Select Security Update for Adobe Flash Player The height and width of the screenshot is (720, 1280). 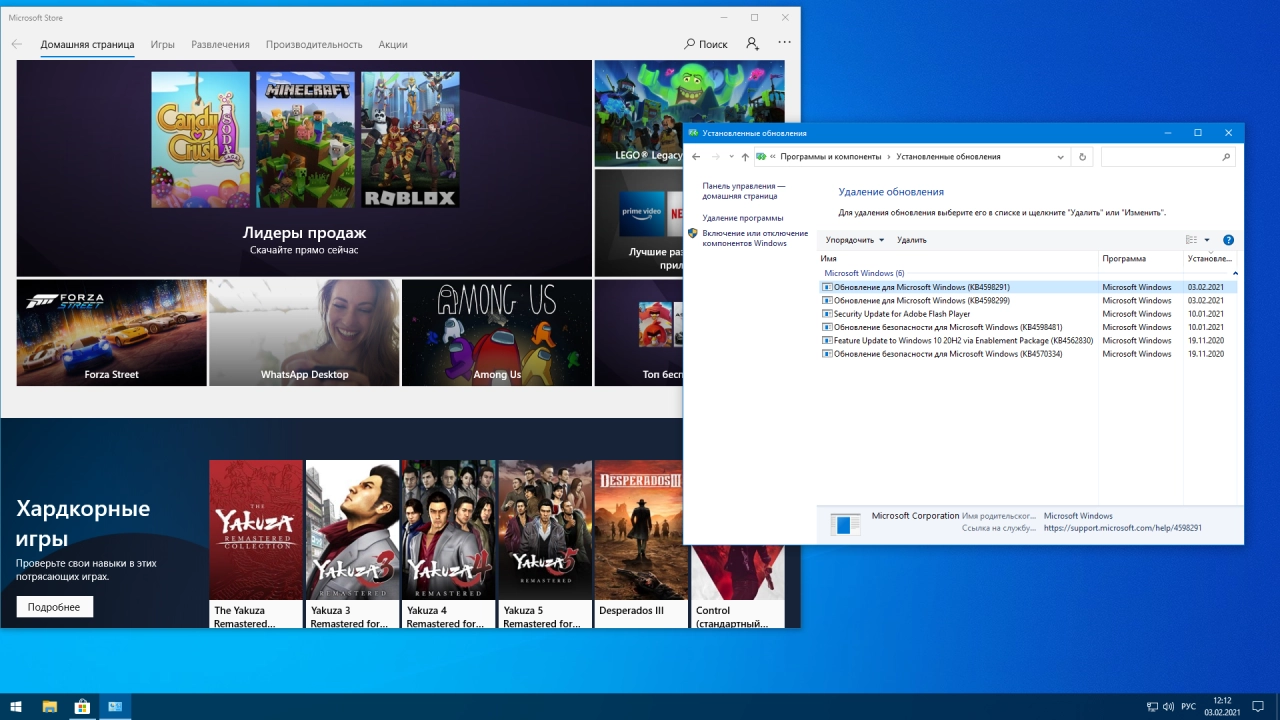(x=1027, y=314)
